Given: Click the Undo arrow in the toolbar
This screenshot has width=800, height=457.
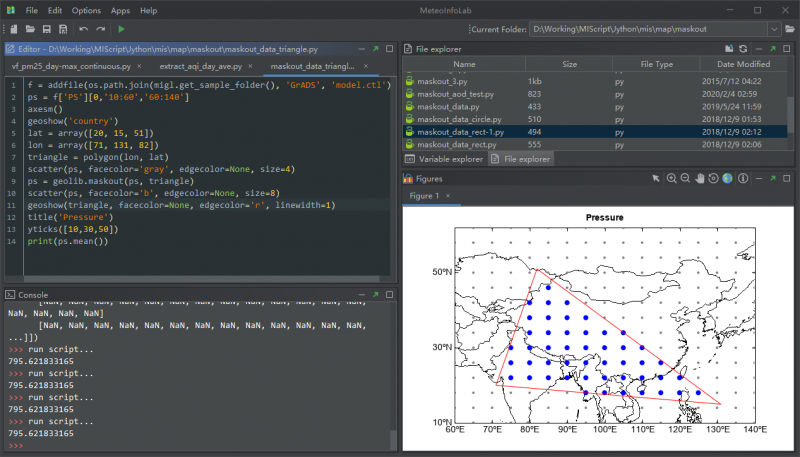Looking at the screenshot, I should [x=83, y=30].
